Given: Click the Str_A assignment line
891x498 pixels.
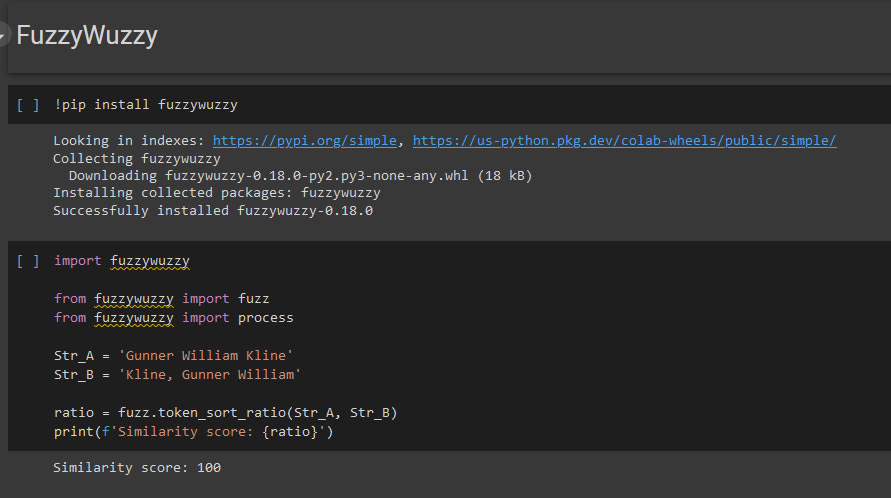Looking at the screenshot, I should (173, 355).
